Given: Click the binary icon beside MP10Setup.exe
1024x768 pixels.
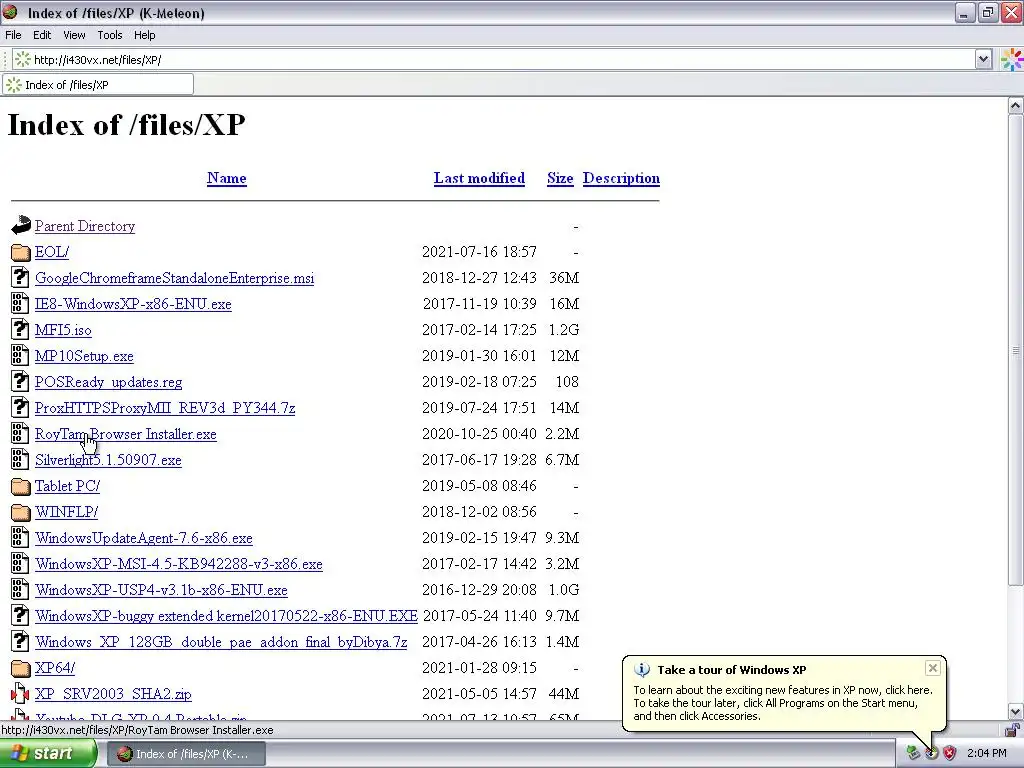Looking at the screenshot, I should pyautogui.click(x=20, y=355).
